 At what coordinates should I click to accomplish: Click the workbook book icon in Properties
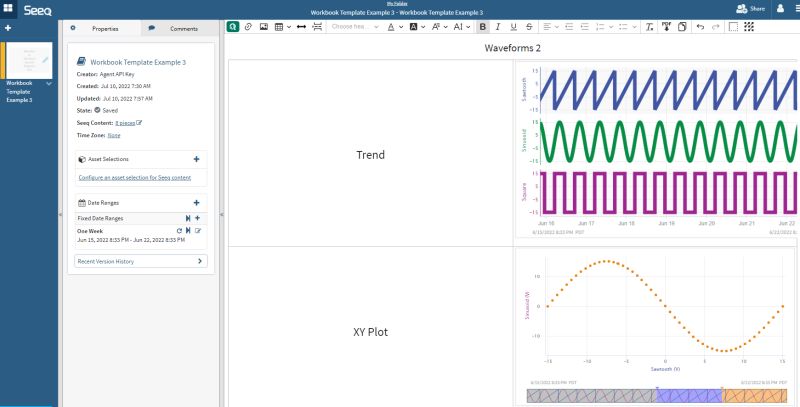(x=81, y=62)
